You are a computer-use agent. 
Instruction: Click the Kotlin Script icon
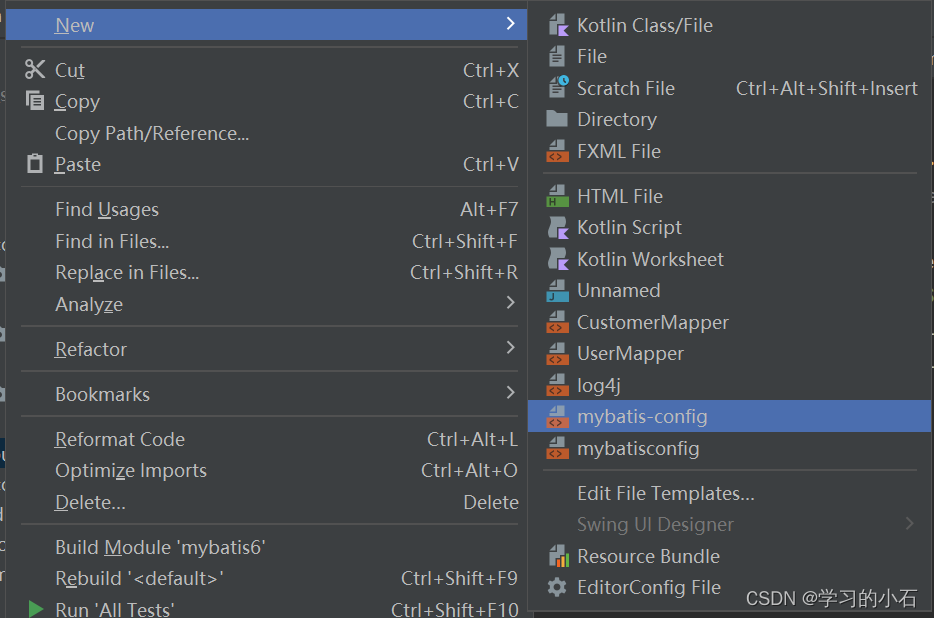[557, 227]
